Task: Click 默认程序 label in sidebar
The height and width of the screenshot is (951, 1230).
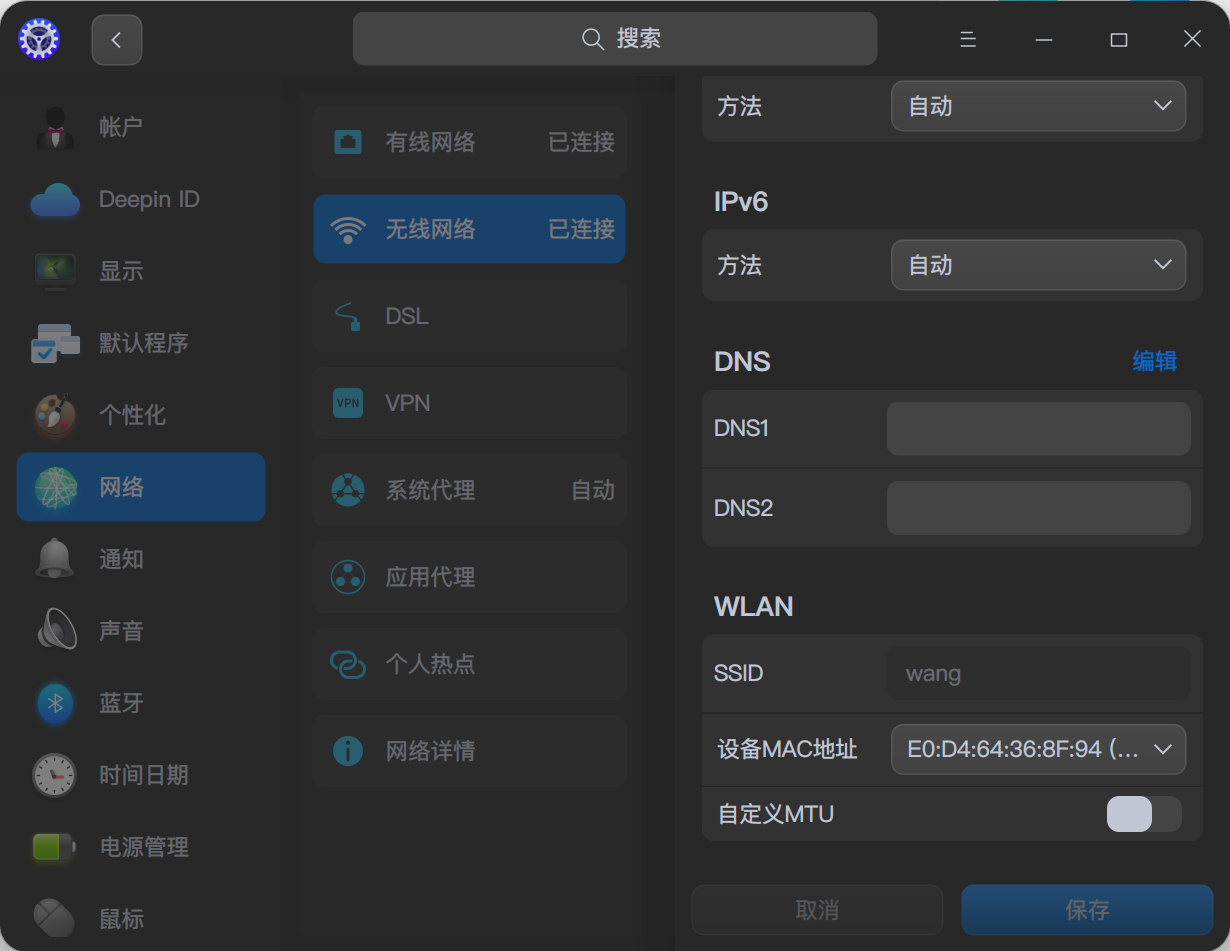Action: click(144, 343)
